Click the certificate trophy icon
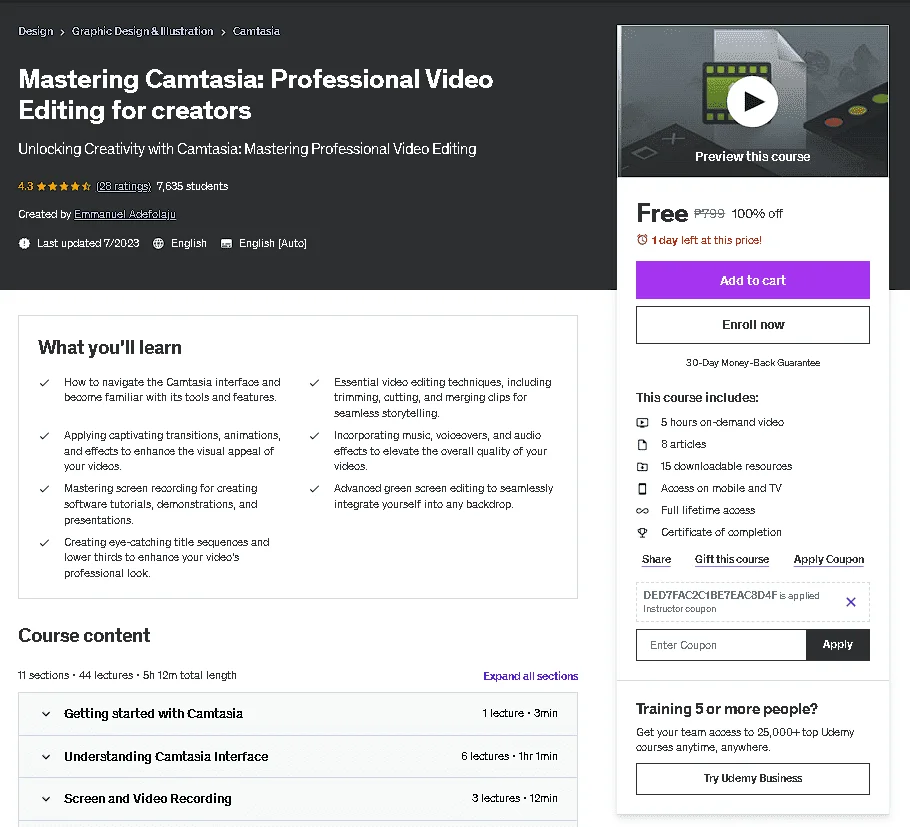 point(642,532)
